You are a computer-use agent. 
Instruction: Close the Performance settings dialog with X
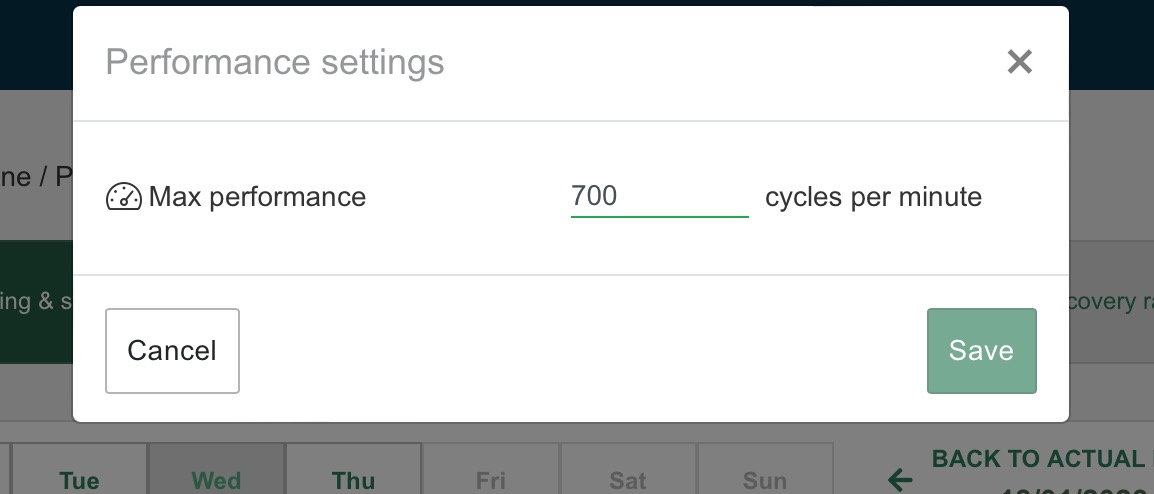1019,62
